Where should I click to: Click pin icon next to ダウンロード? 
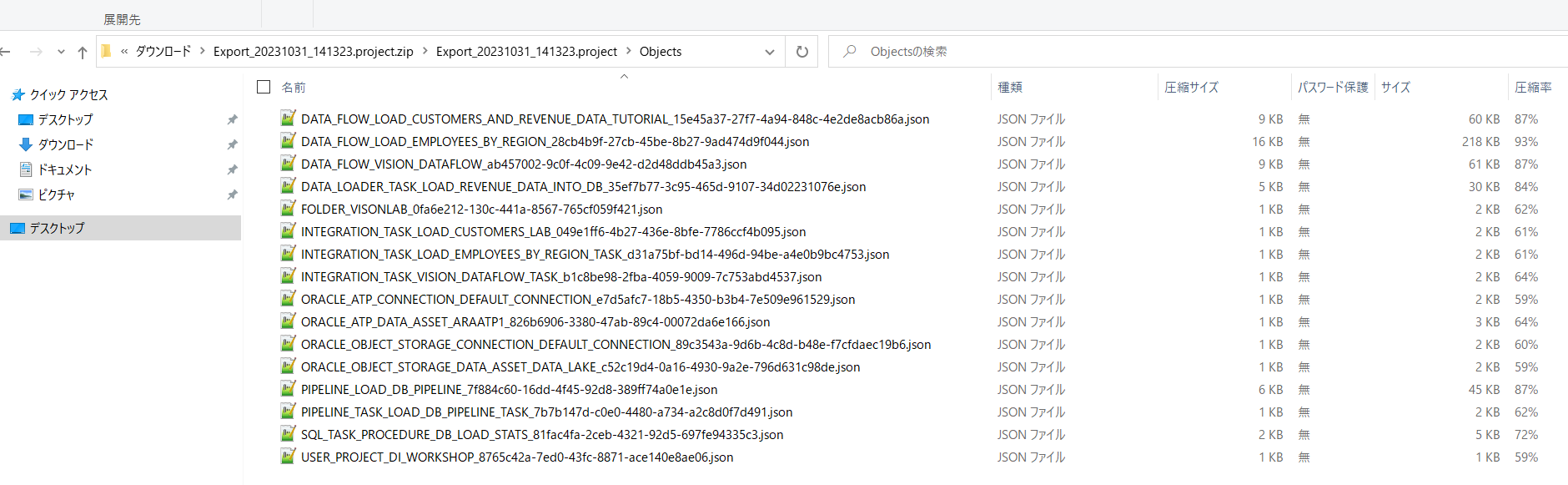coord(233,144)
